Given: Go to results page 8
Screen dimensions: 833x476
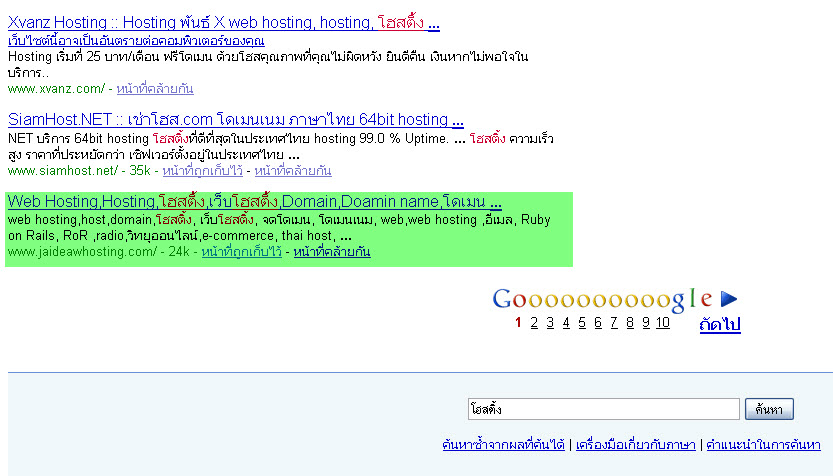Looking at the screenshot, I should (x=630, y=322).
